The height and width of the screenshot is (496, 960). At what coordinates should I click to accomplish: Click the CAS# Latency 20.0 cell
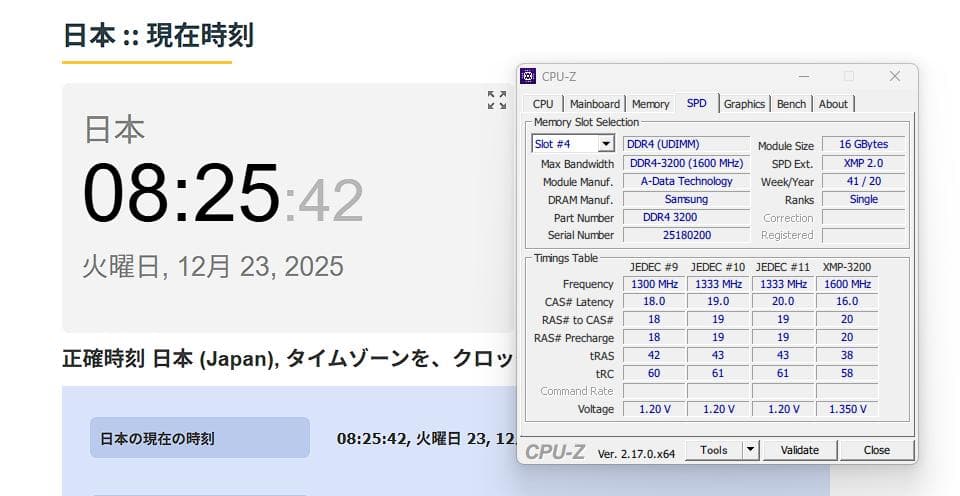(782, 302)
